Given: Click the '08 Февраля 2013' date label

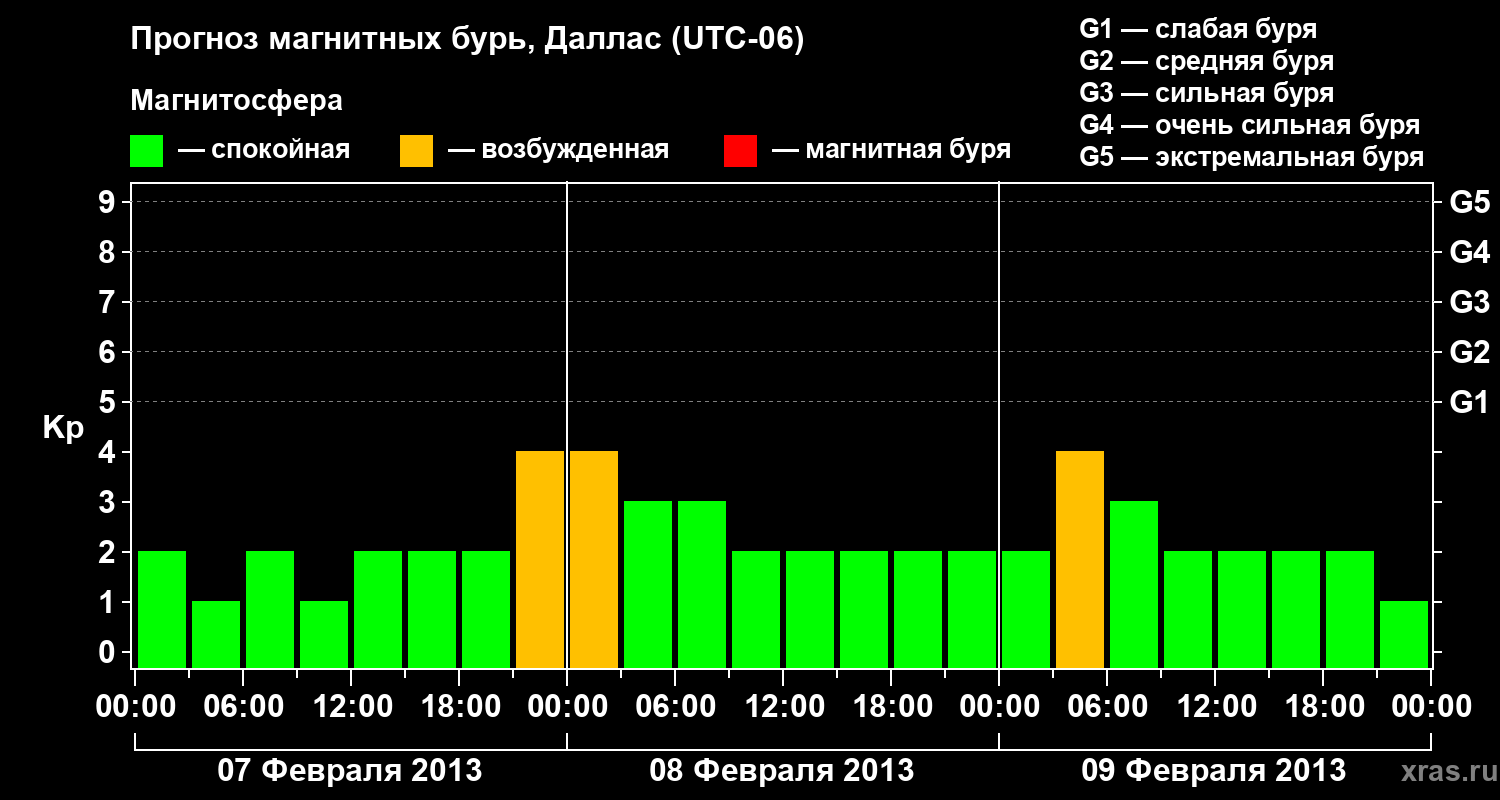Looking at the screenshot, I should click(x=782, y=771).
